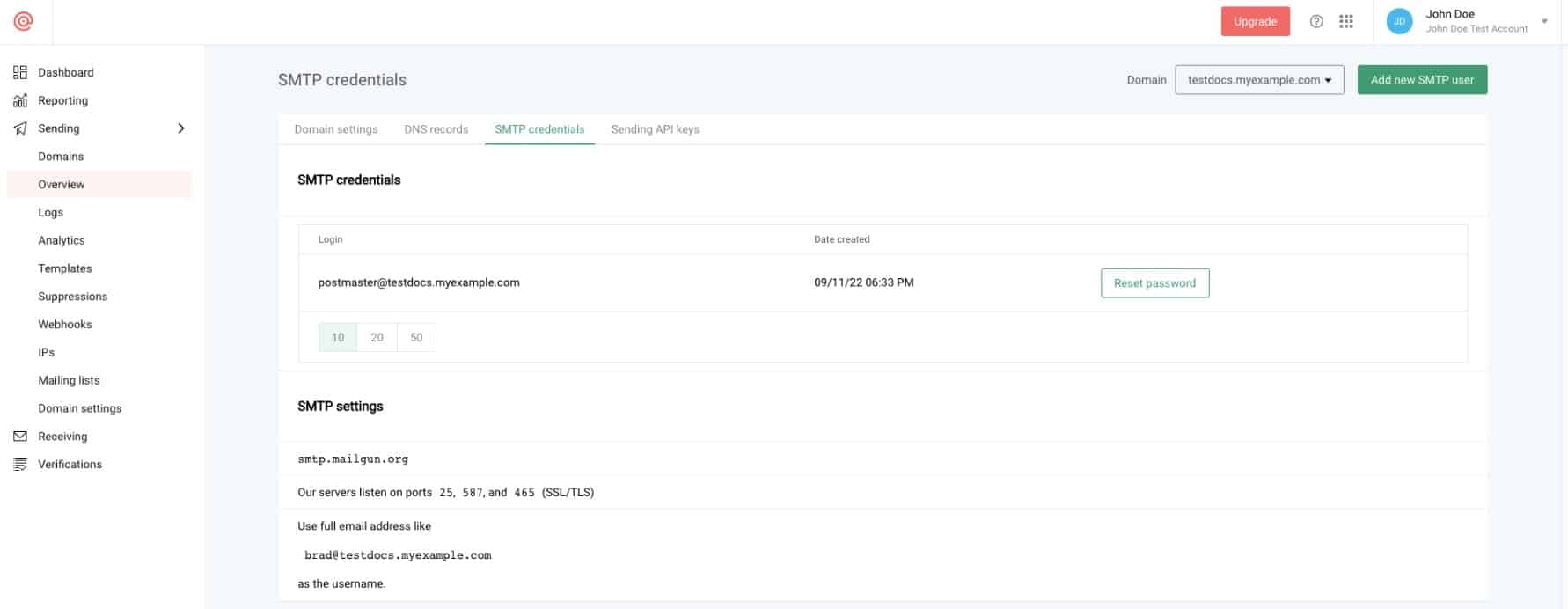Open Webhooks in sidebar
1568x609 pixels.
pos(65,325)
